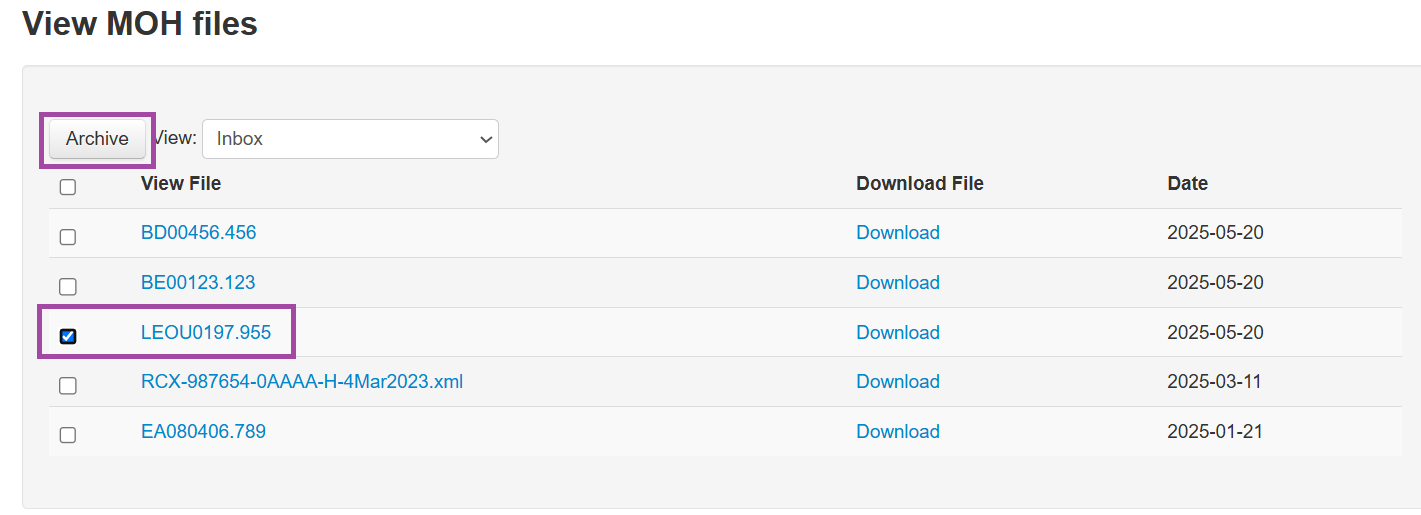Download the RCX-987654 xml file
This screenshot has width=1421, height=515.
pyautogui.click(x=898, y=382)
